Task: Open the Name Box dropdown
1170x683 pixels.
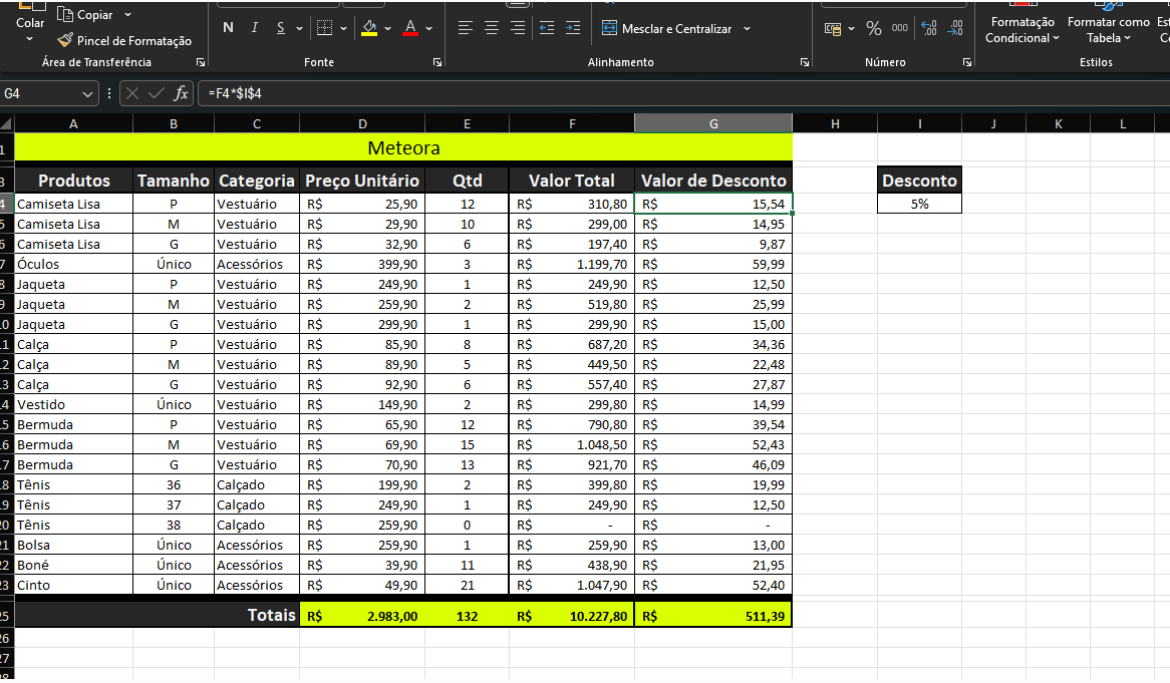Action: [x=86, y=93]
